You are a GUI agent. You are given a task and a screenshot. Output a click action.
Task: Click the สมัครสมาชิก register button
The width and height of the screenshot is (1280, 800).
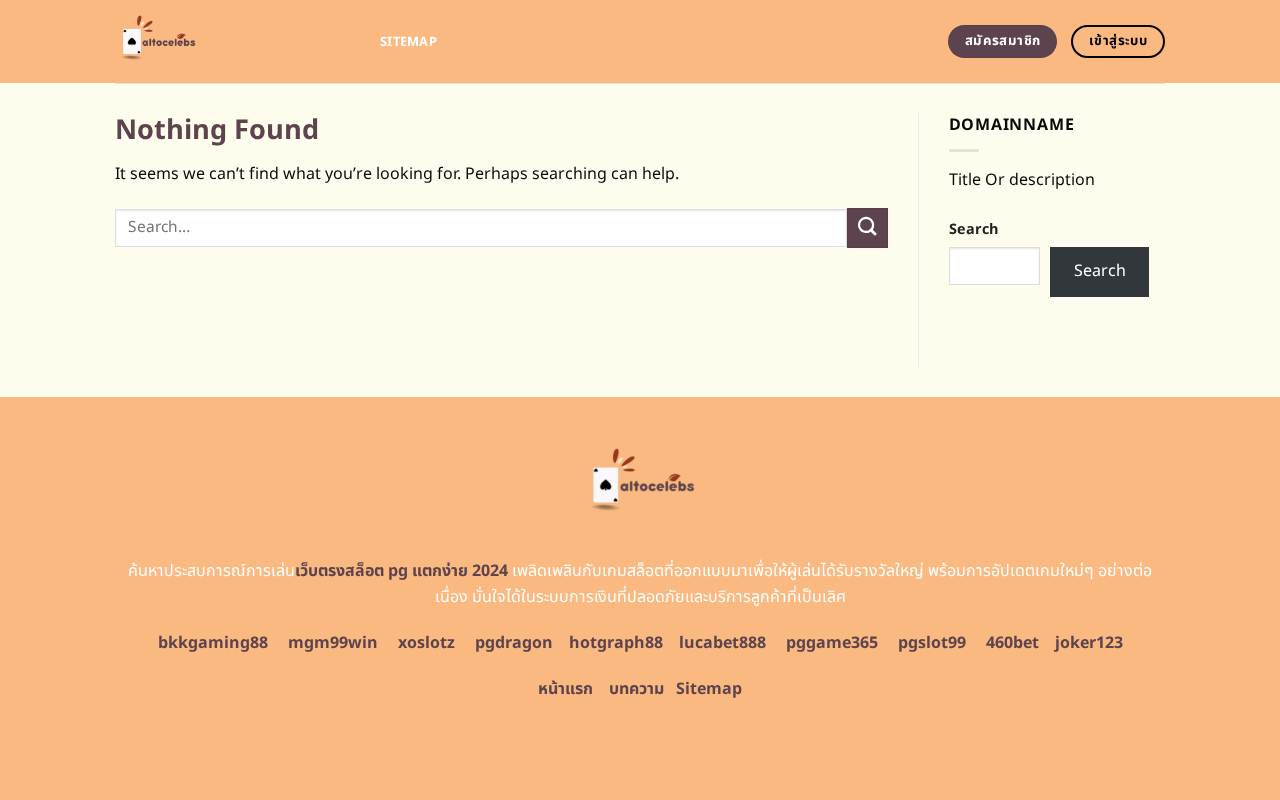coord(1002,41)
